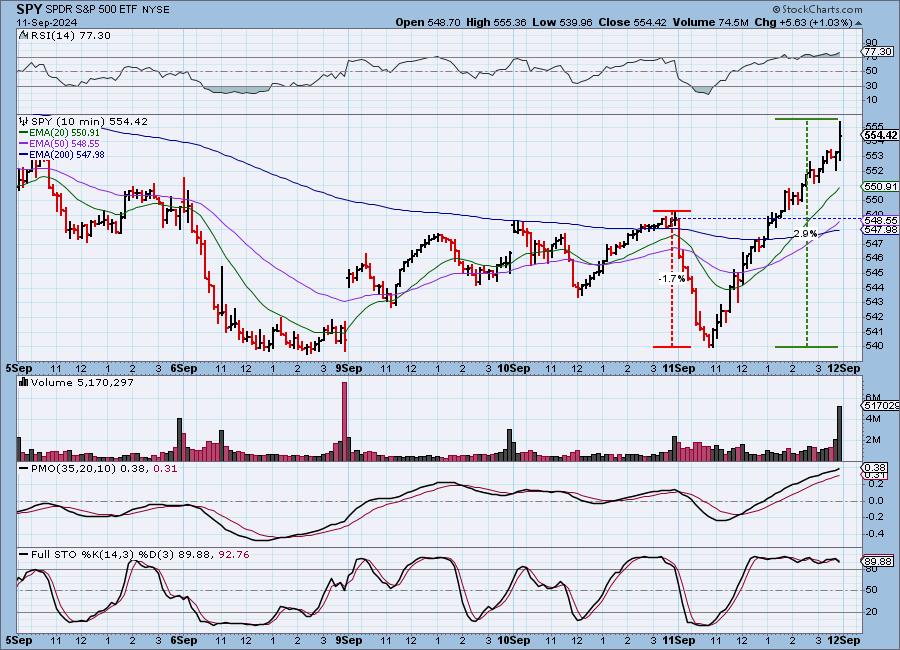This screenshot has height=650, width=900.
Task: Click the 548.55 EMA tag on right axis
Action: [x=880, y=220]
